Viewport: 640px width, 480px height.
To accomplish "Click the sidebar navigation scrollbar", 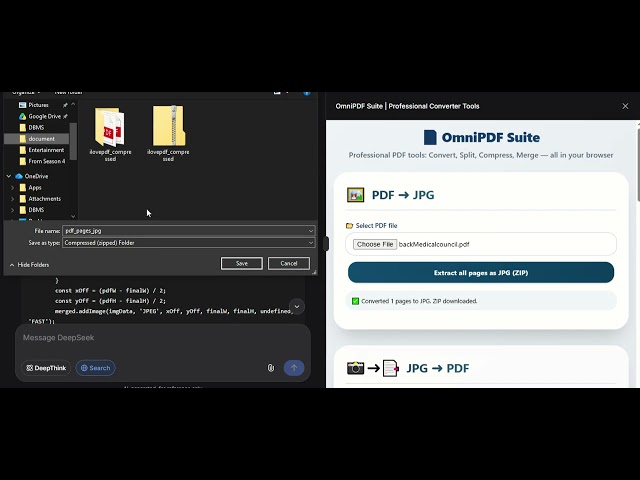I will click(73, 141).
